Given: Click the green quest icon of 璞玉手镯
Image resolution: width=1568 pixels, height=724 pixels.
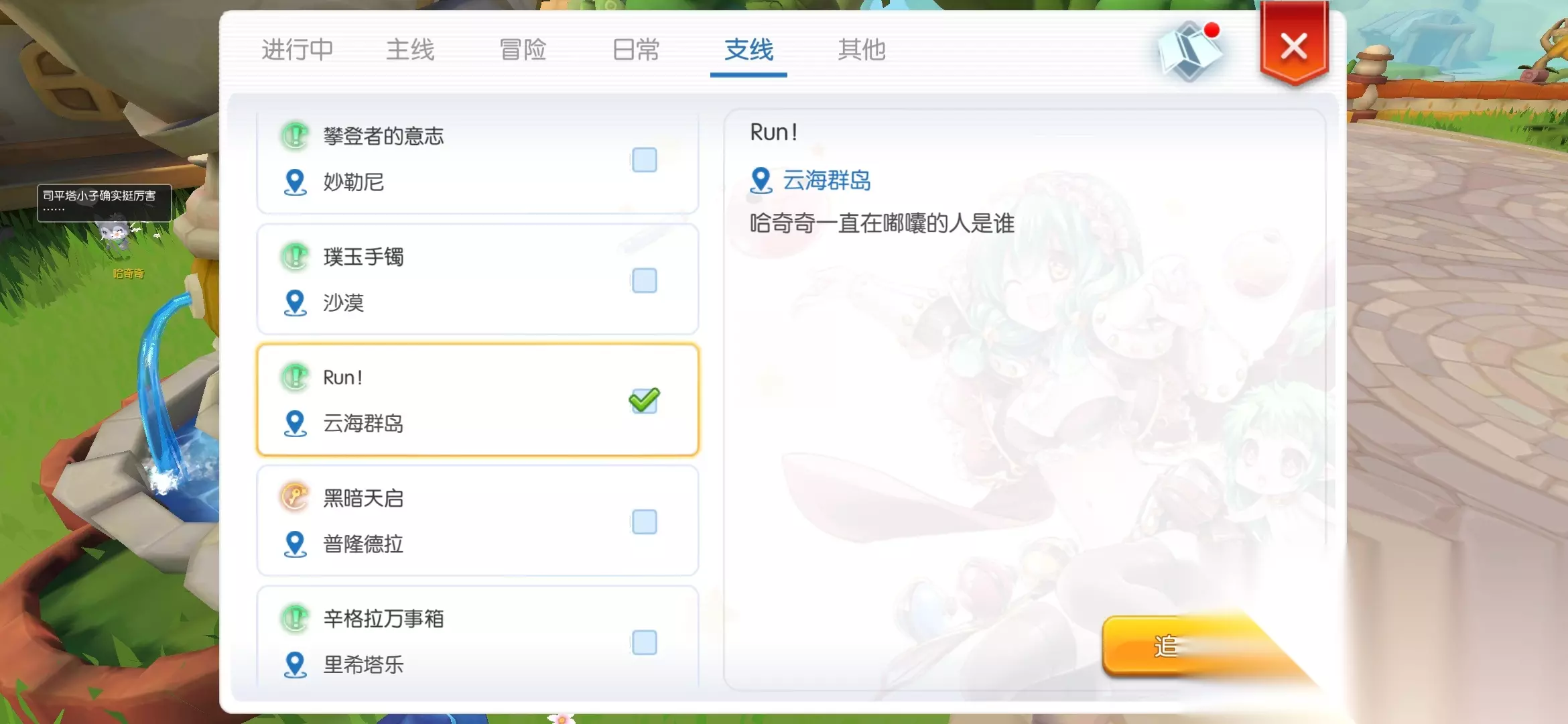Looking at the screenshot, I should pos(295,256).
